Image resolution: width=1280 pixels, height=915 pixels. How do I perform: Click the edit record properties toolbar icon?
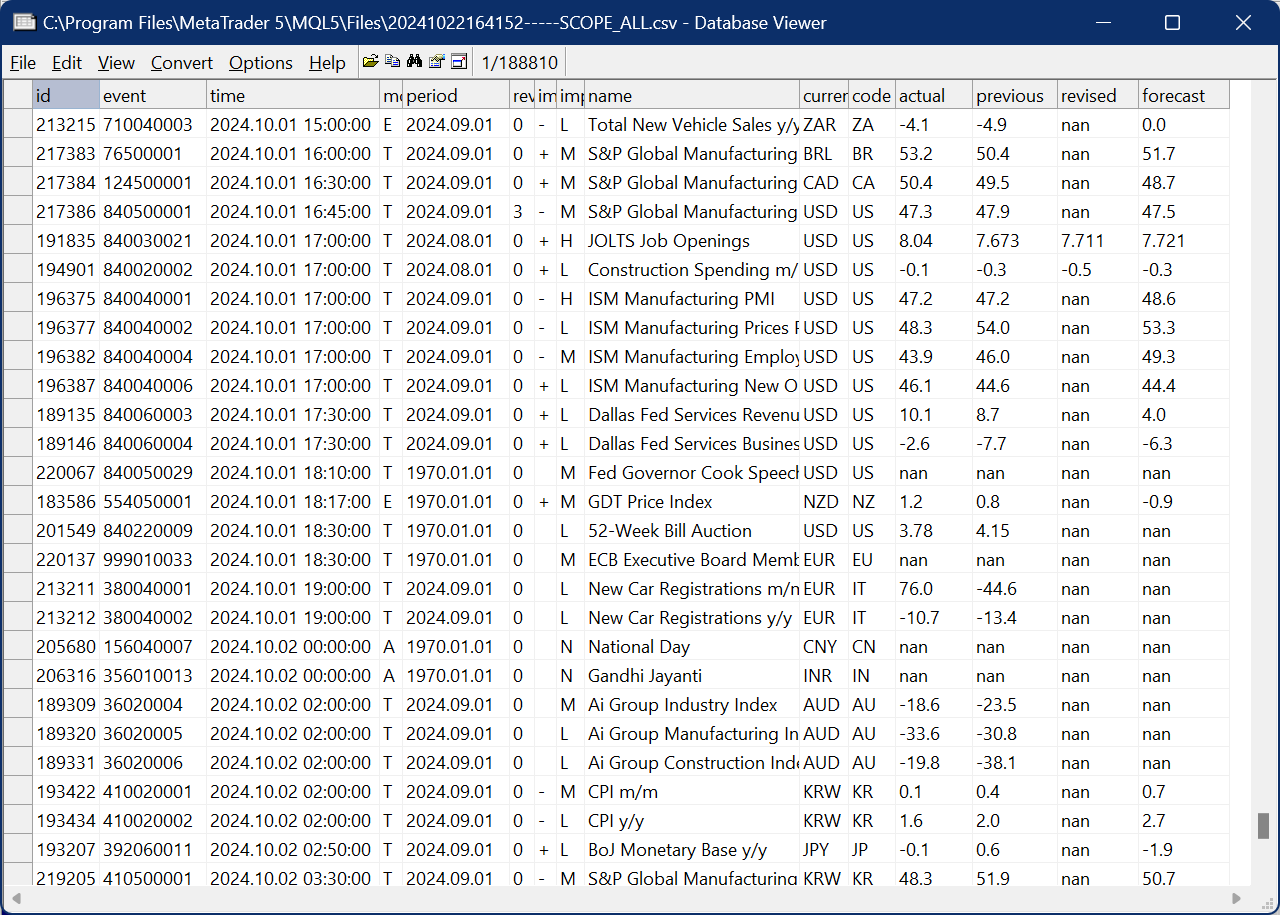point(436,61)
